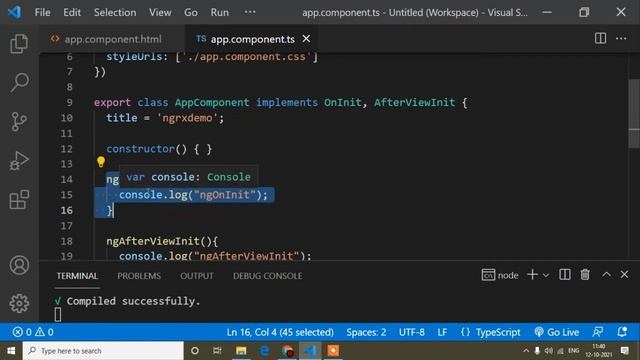
Task: Switch to the TERMINAL panel tab
Action: [77, 276]
